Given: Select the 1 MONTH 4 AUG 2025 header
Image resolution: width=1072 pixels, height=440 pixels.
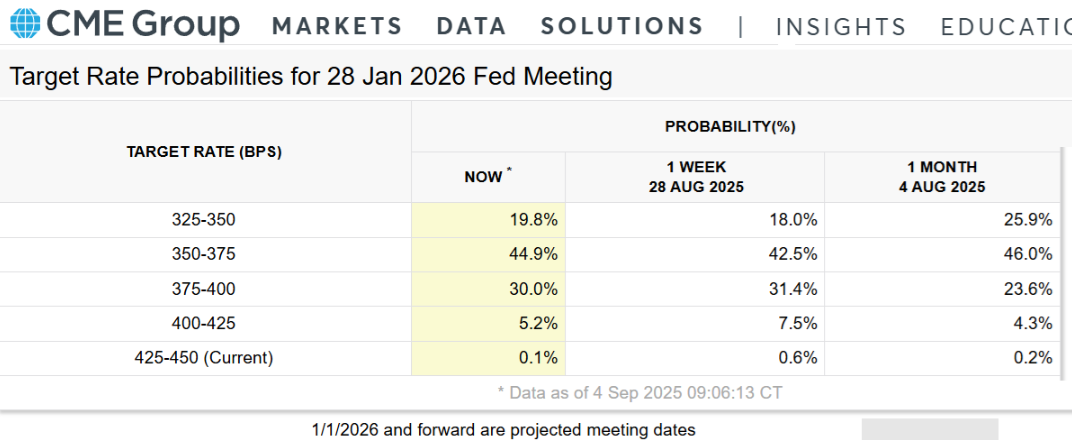Looking at the screenshot, I should coord(942,177).
